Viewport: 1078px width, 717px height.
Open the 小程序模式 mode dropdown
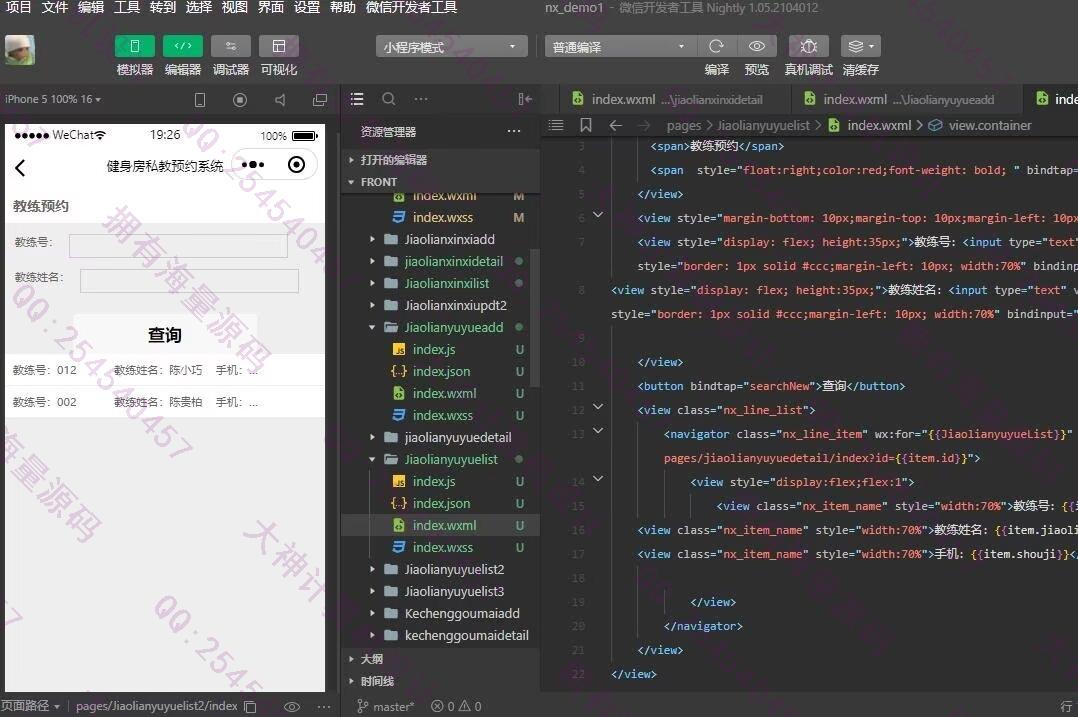point(451,47)
